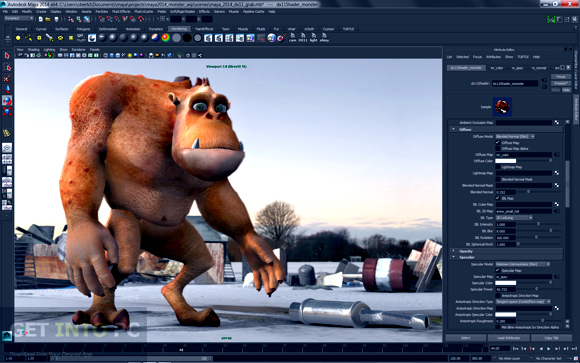Click the yellow point light shelf icon
The width and height of the screenshot is (580, 363).
pyautogui.click(x=18, y=38)
